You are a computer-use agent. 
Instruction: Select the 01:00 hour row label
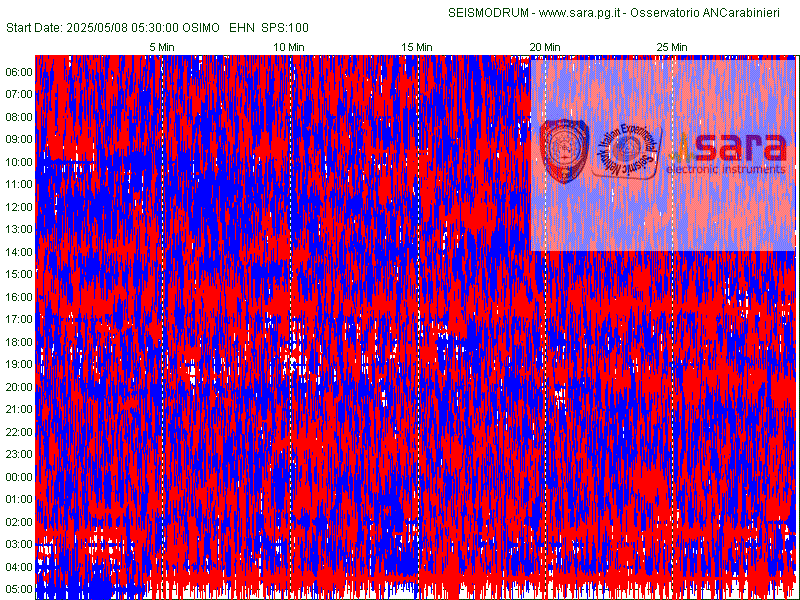(19, 499)
